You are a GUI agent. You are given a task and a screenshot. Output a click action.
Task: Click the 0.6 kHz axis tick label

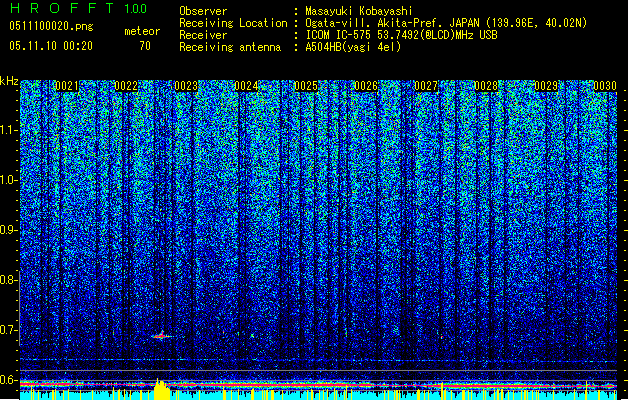pyautogui.click(x=9, y=380)
